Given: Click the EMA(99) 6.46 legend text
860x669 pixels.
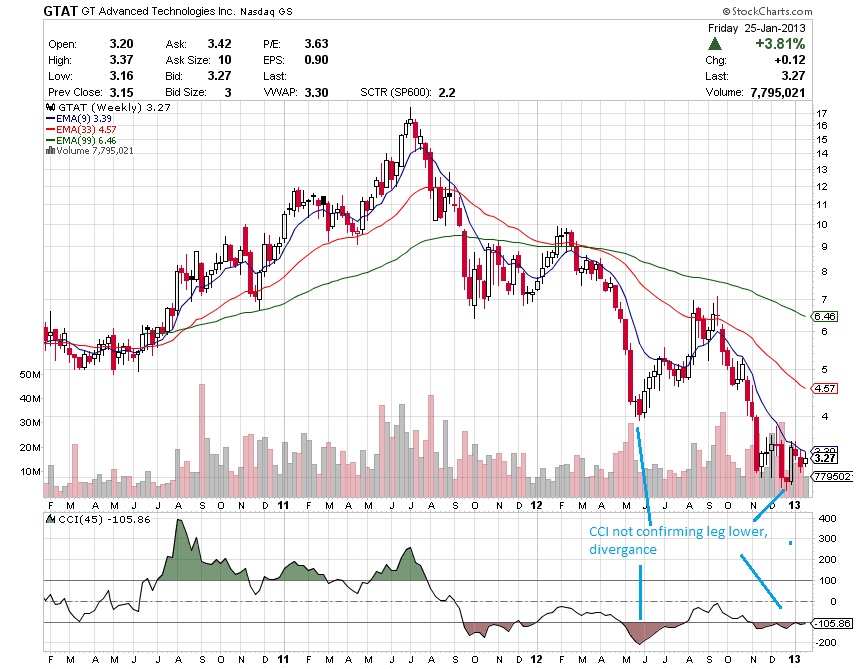Looking at the screenshot, I should pyautogui.click(x=86, y=140).
